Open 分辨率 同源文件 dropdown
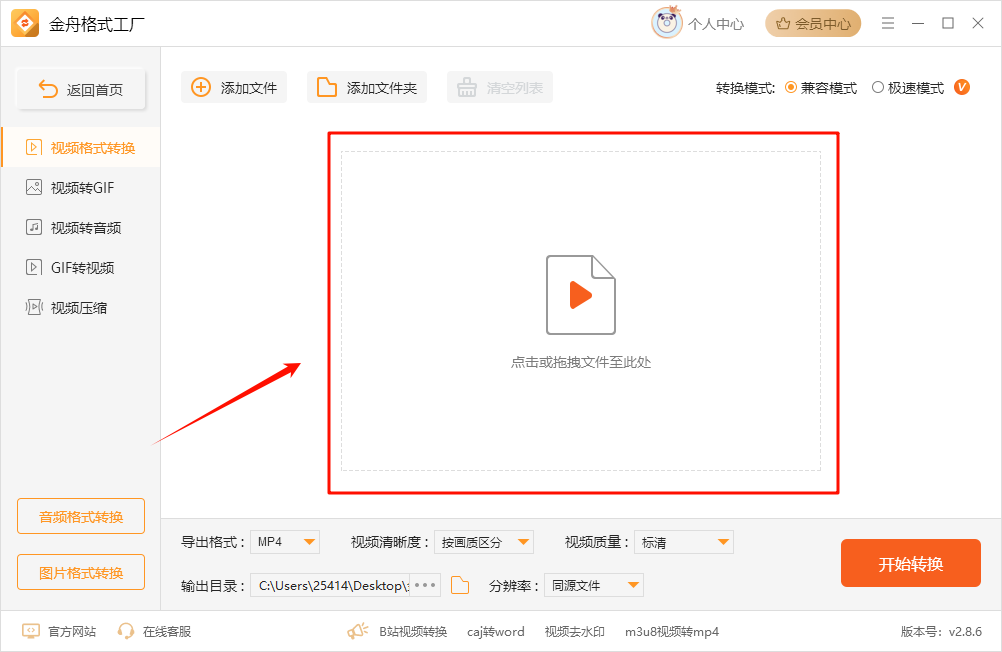The width and height of the screenshot is (1002, 652). 594,585
